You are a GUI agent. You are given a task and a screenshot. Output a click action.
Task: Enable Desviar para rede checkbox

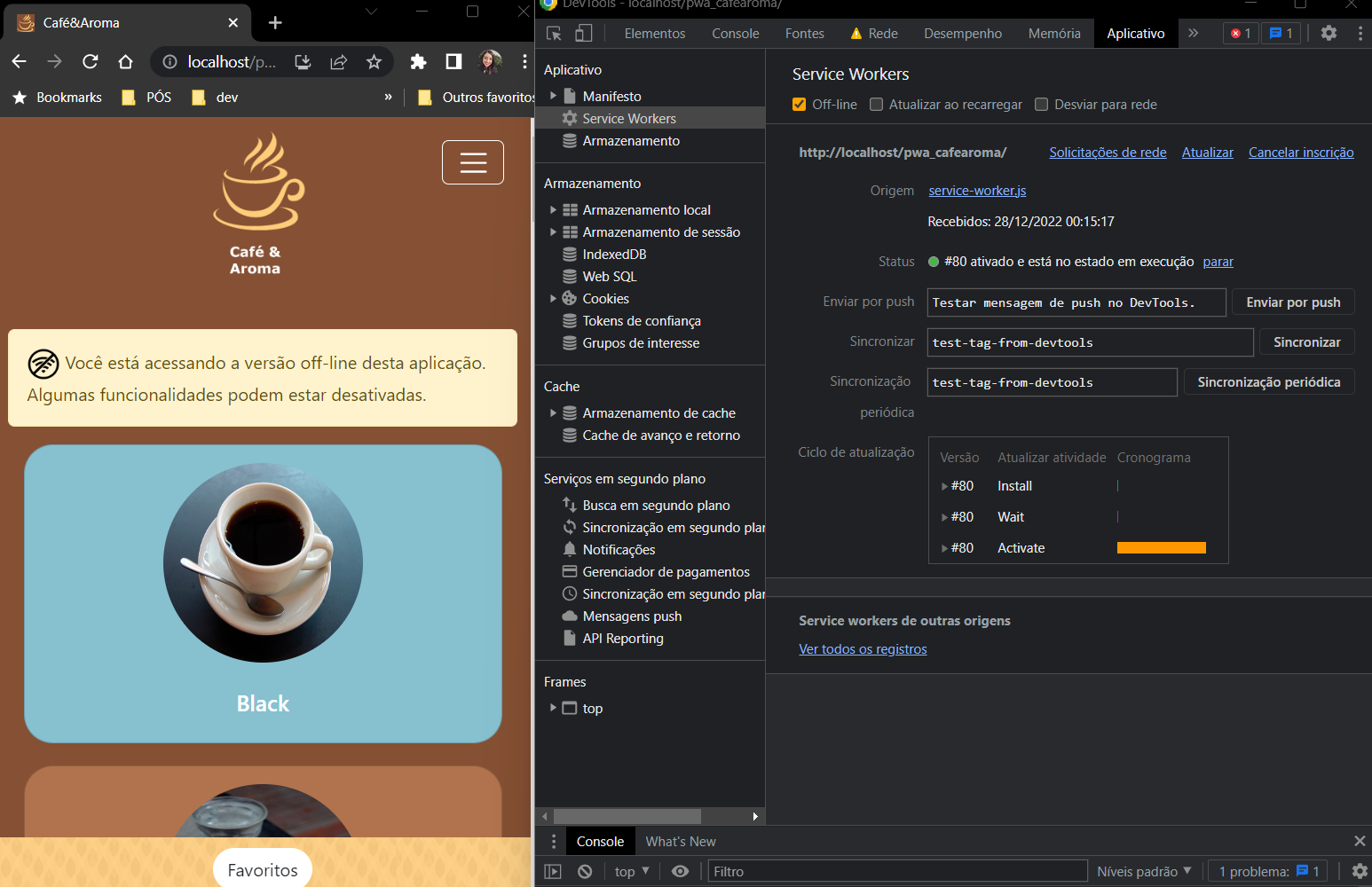point(1041,105)
